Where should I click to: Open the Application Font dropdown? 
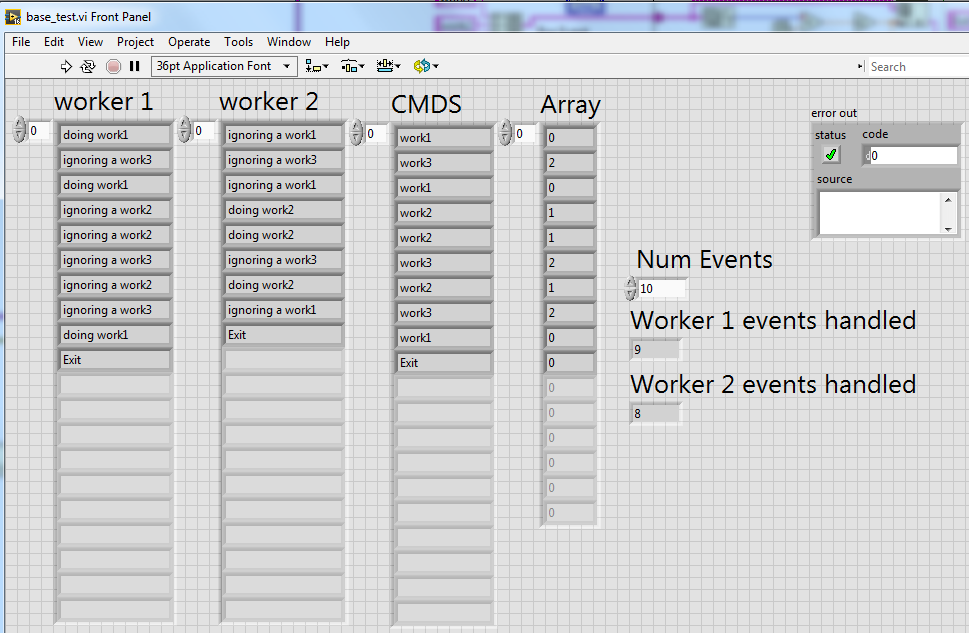[x=287, y=66]
